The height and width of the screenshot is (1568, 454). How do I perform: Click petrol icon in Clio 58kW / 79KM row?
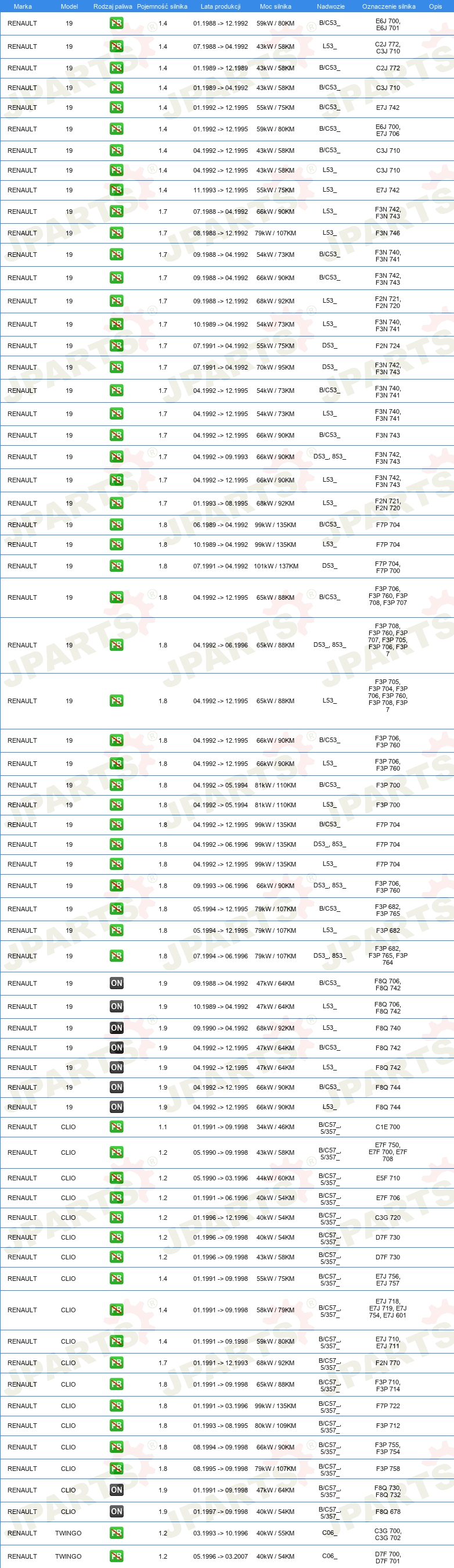116,1310
